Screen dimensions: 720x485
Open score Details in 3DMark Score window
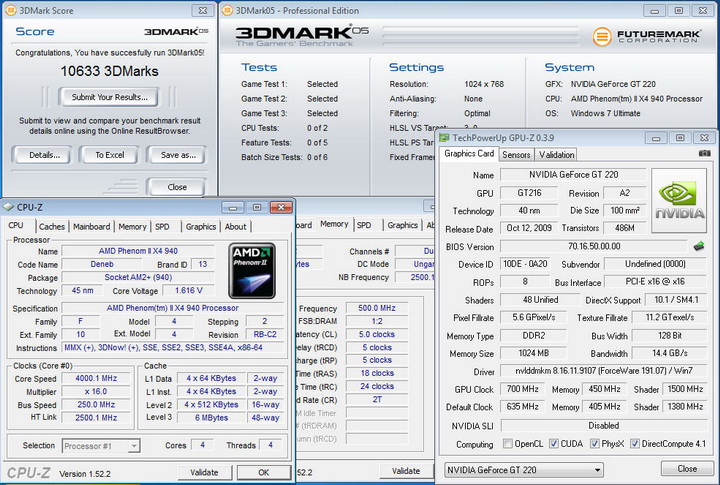point(44,155)
